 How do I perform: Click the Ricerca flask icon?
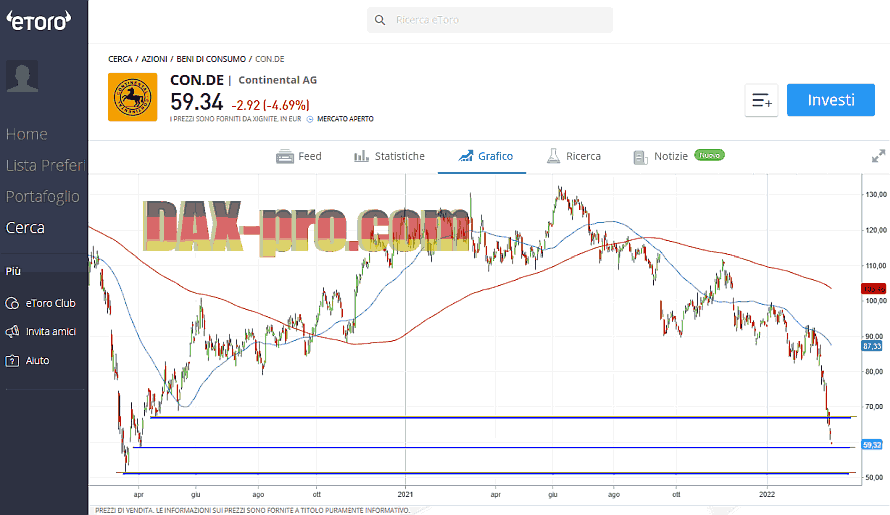pyautogui.click(x=553, y=156)
